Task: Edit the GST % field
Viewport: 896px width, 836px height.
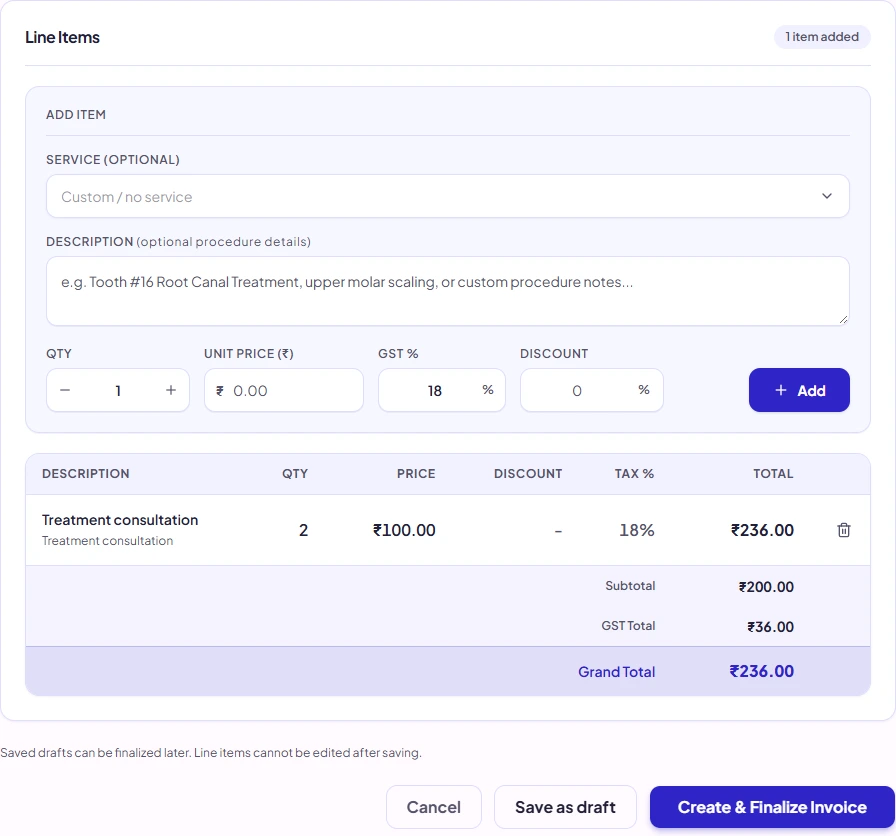Action: click(442, 390)
